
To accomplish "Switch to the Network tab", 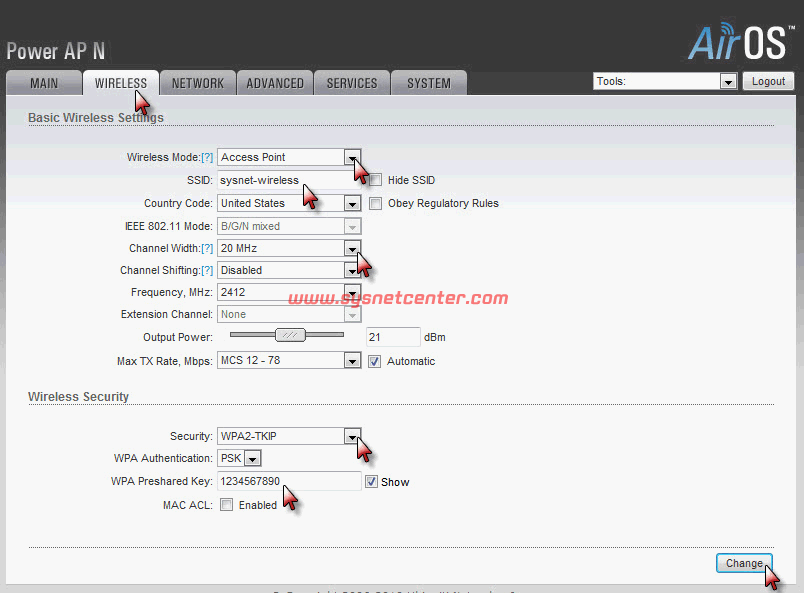I will coord(197,83).
